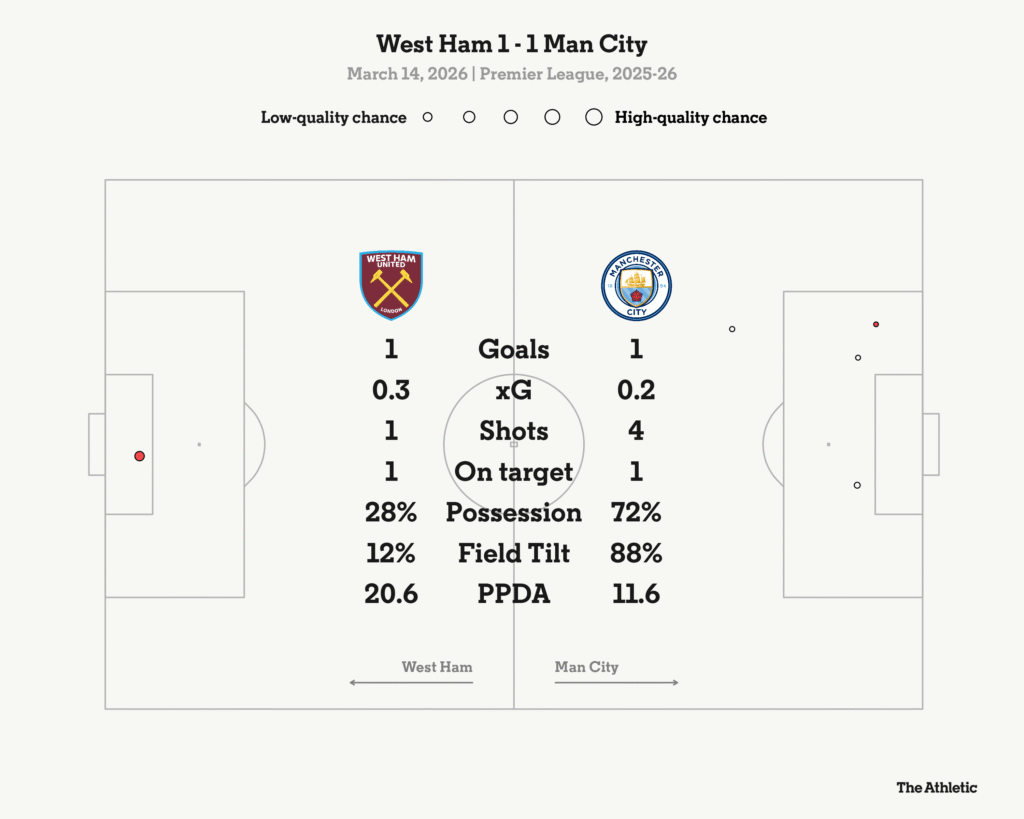Screen dimensions: 1024x819
Task: Click the largest legend chance circle
Action: [x=594, y=117]
